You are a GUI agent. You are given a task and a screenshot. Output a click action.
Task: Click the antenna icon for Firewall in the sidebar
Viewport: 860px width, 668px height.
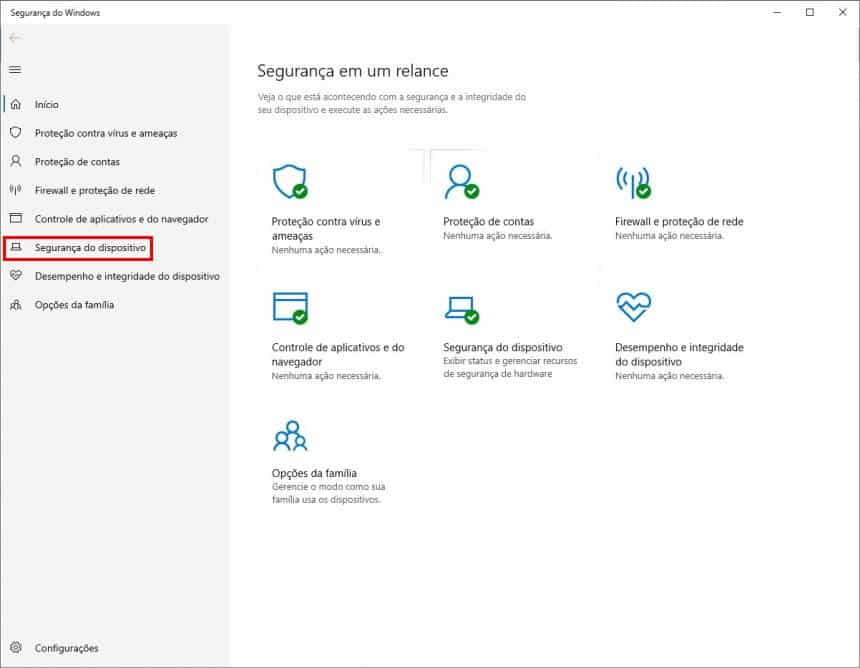tap(16, 190)
